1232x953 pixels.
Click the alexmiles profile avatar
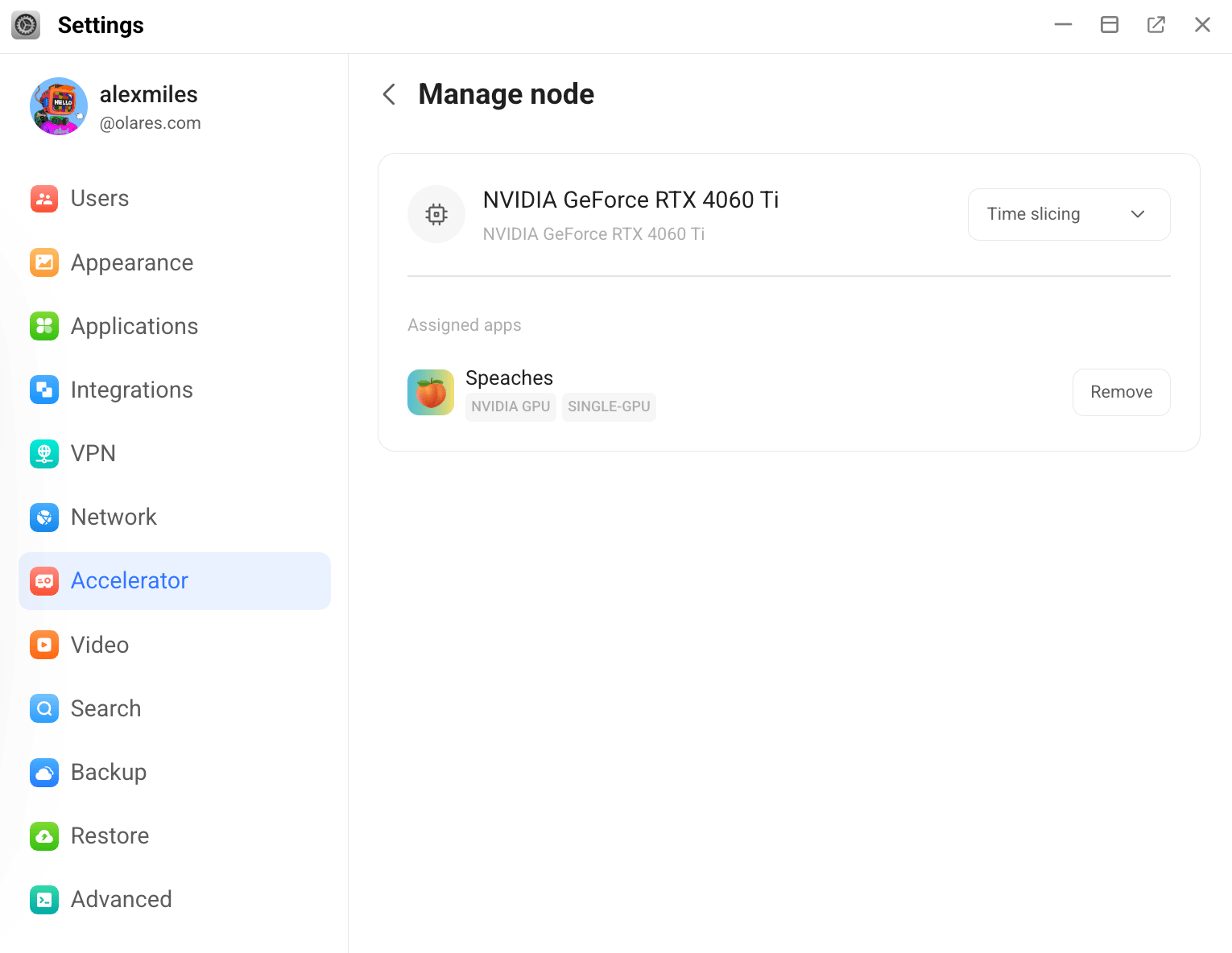tap(59, 106)
